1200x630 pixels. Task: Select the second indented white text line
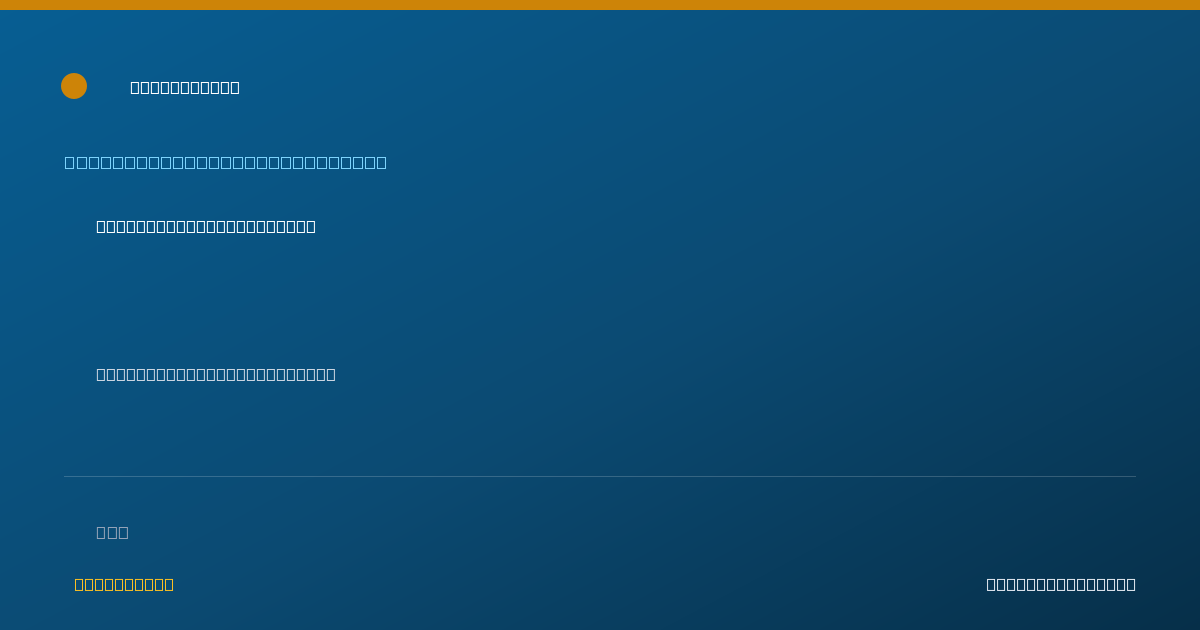(216, 374)
